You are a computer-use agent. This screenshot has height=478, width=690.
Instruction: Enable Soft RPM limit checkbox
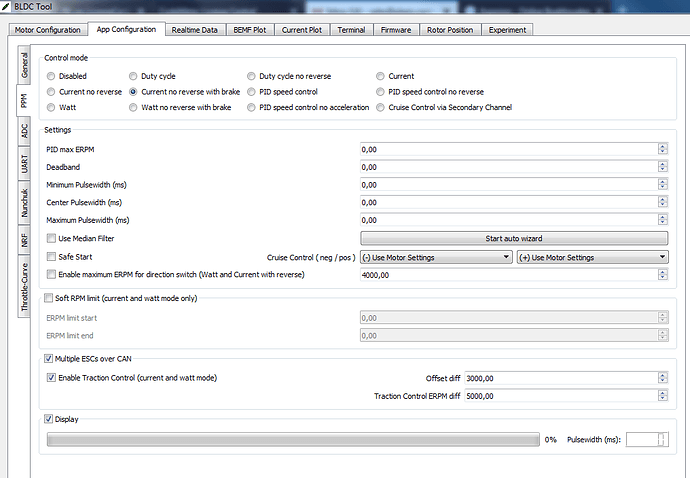click(x=49, y=298)
